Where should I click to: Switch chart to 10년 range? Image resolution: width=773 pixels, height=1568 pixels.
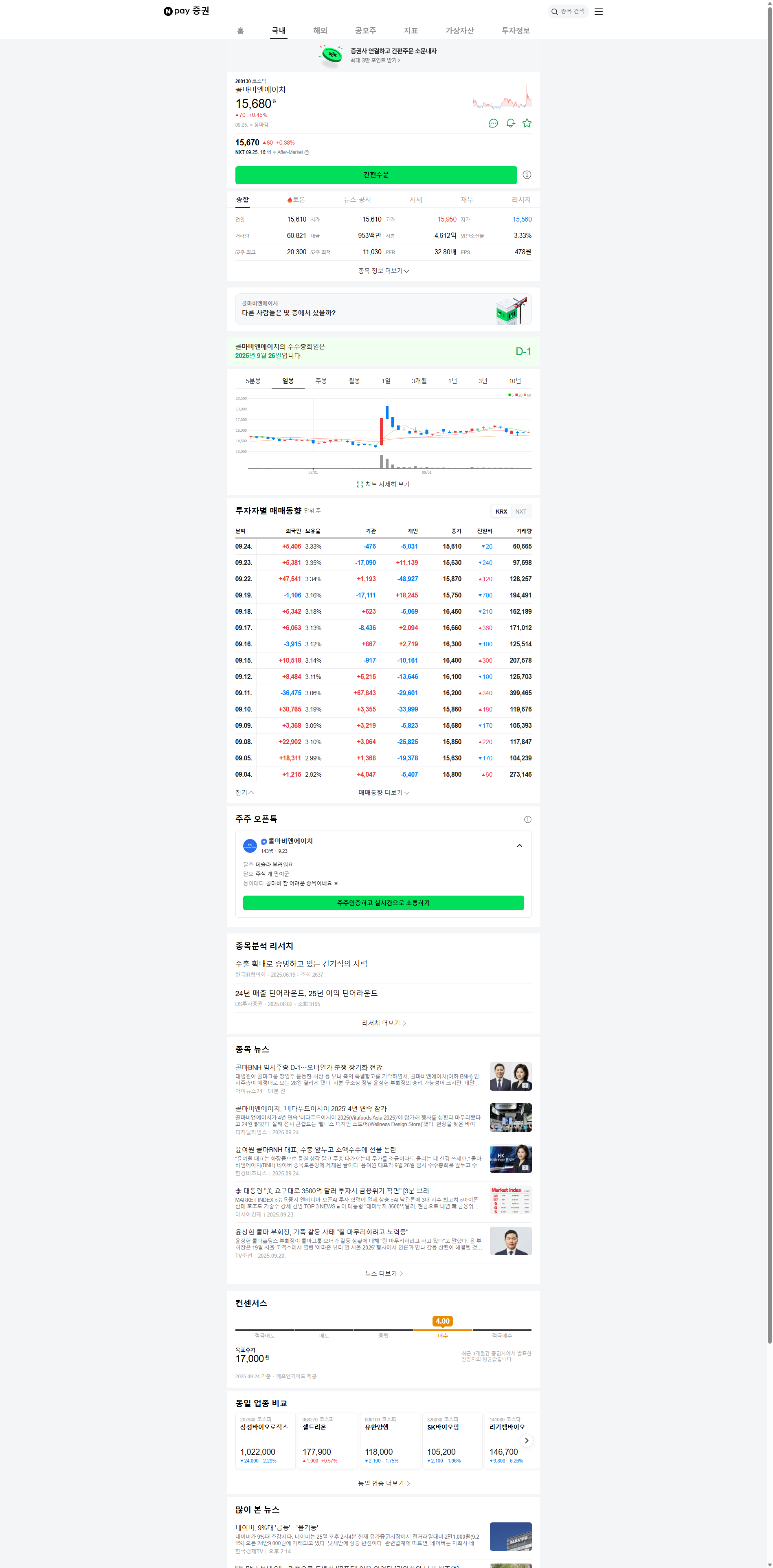[x=515, y=381]
